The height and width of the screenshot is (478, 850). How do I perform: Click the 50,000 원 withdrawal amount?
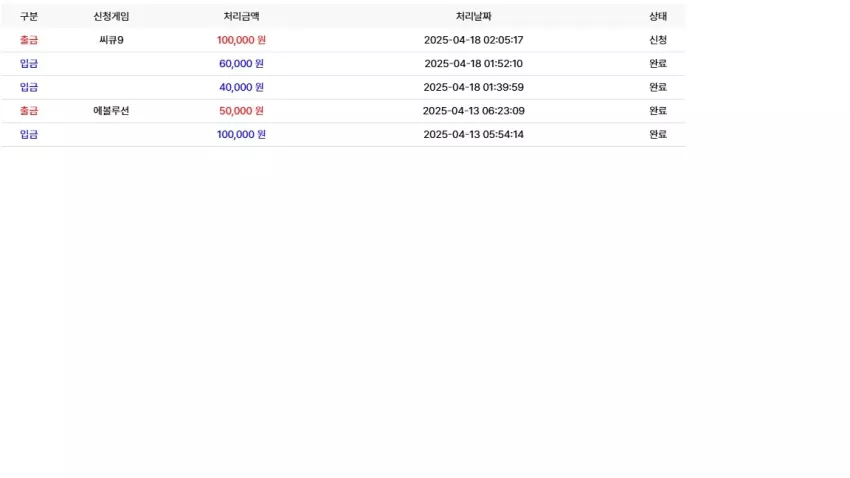tap(241, 111)
